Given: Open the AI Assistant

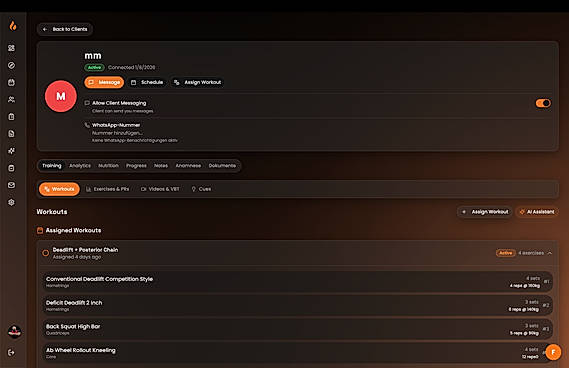Looking at the screenshot, I should point(537,212).
